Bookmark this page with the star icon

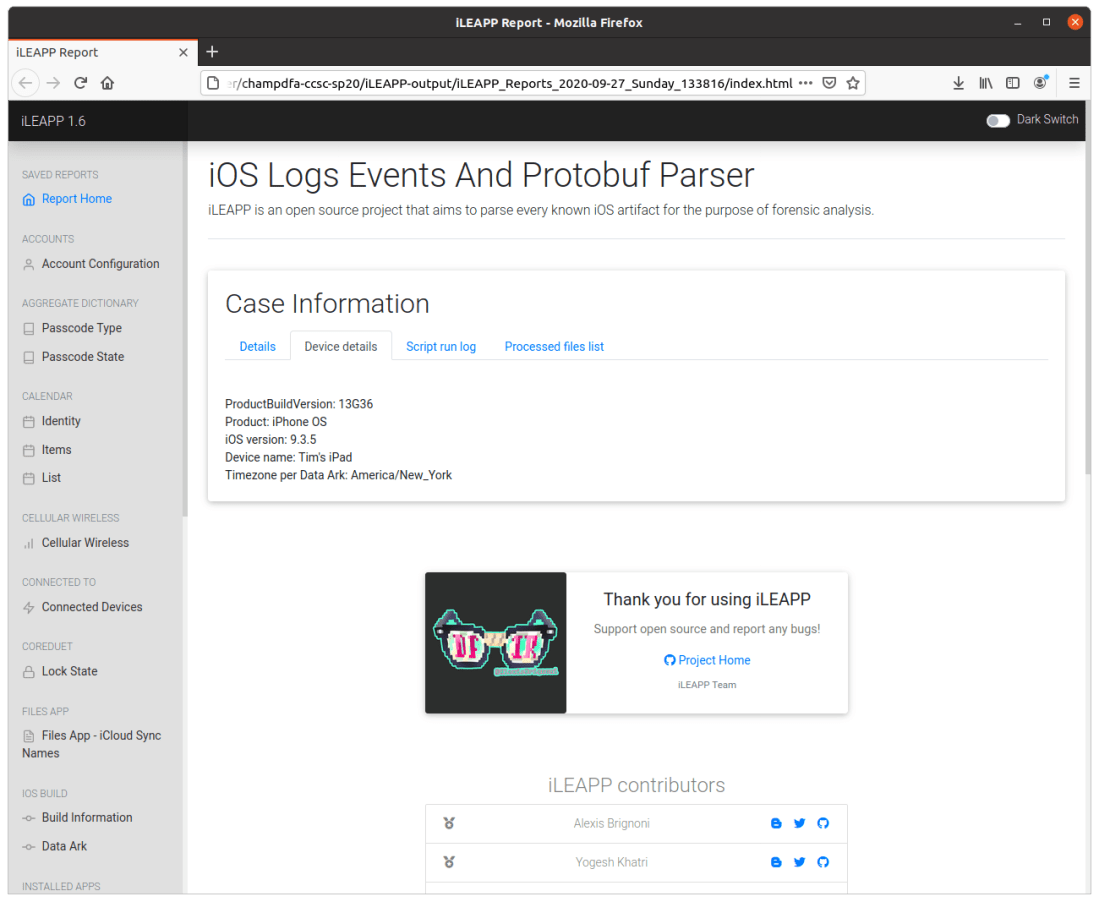(853, 83)
